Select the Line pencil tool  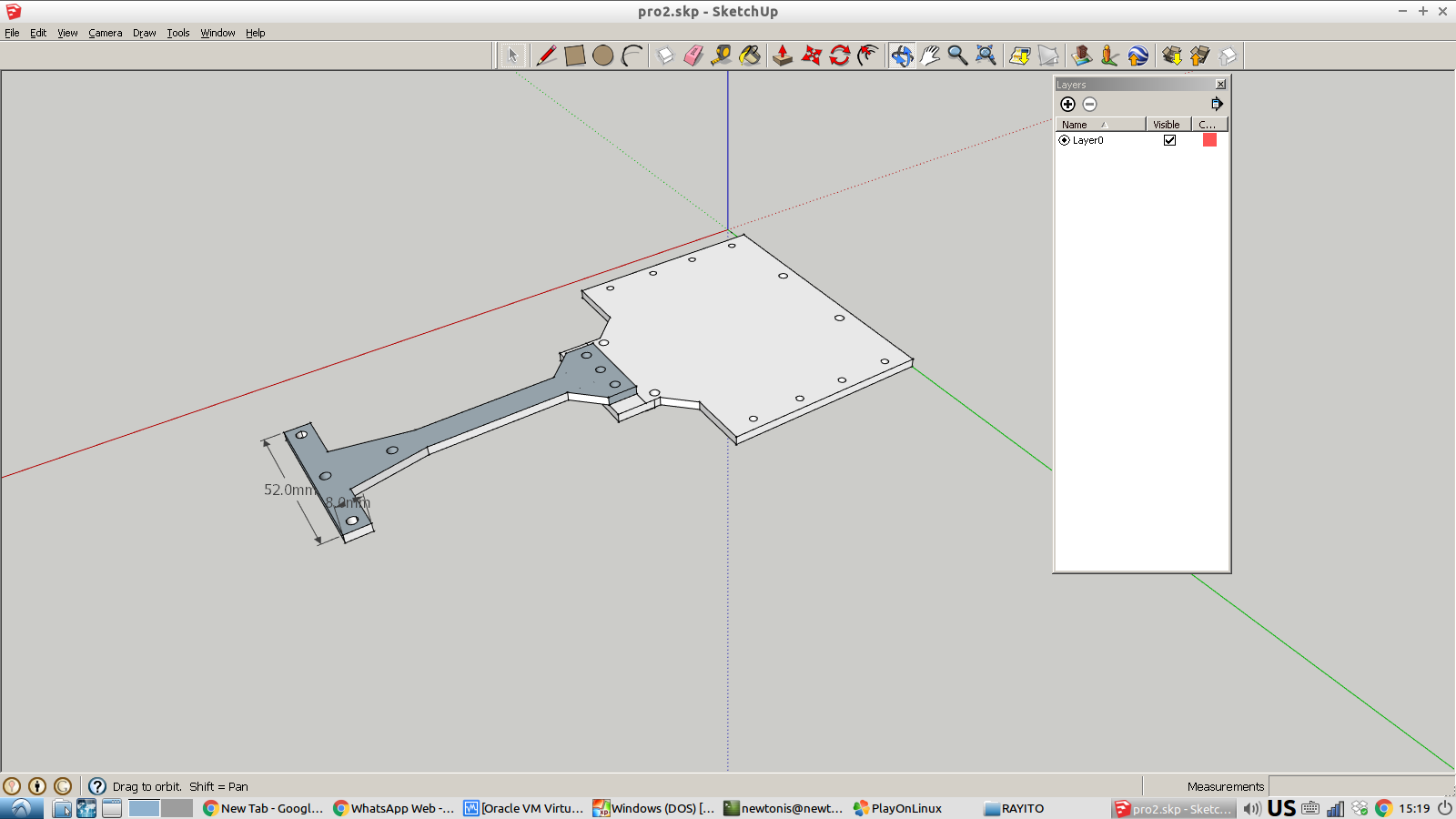546,56
